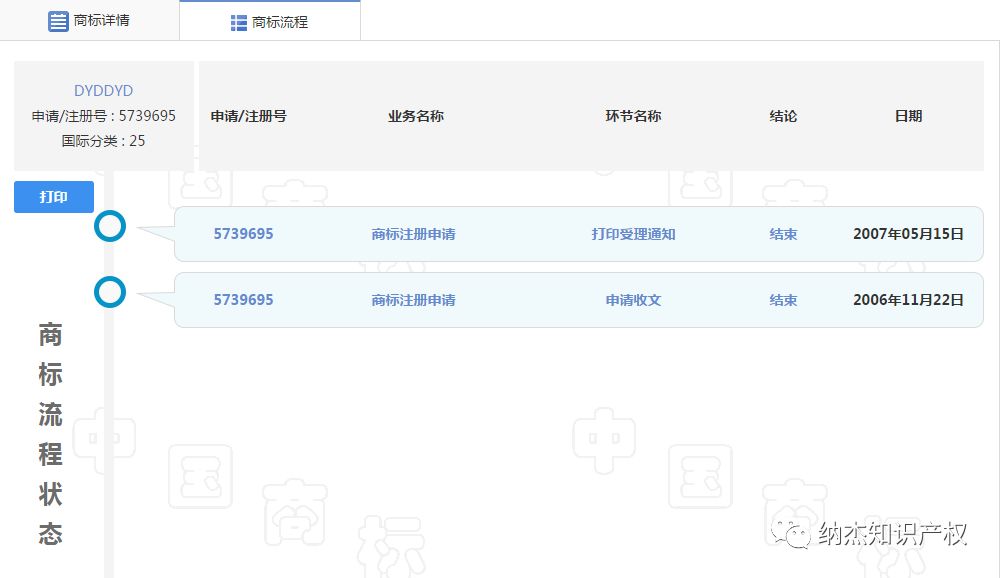Click registration number 5739695 in the second row
Image resolution: width=1000 pixels, height=578 pixels.
(x=243, y=299)
